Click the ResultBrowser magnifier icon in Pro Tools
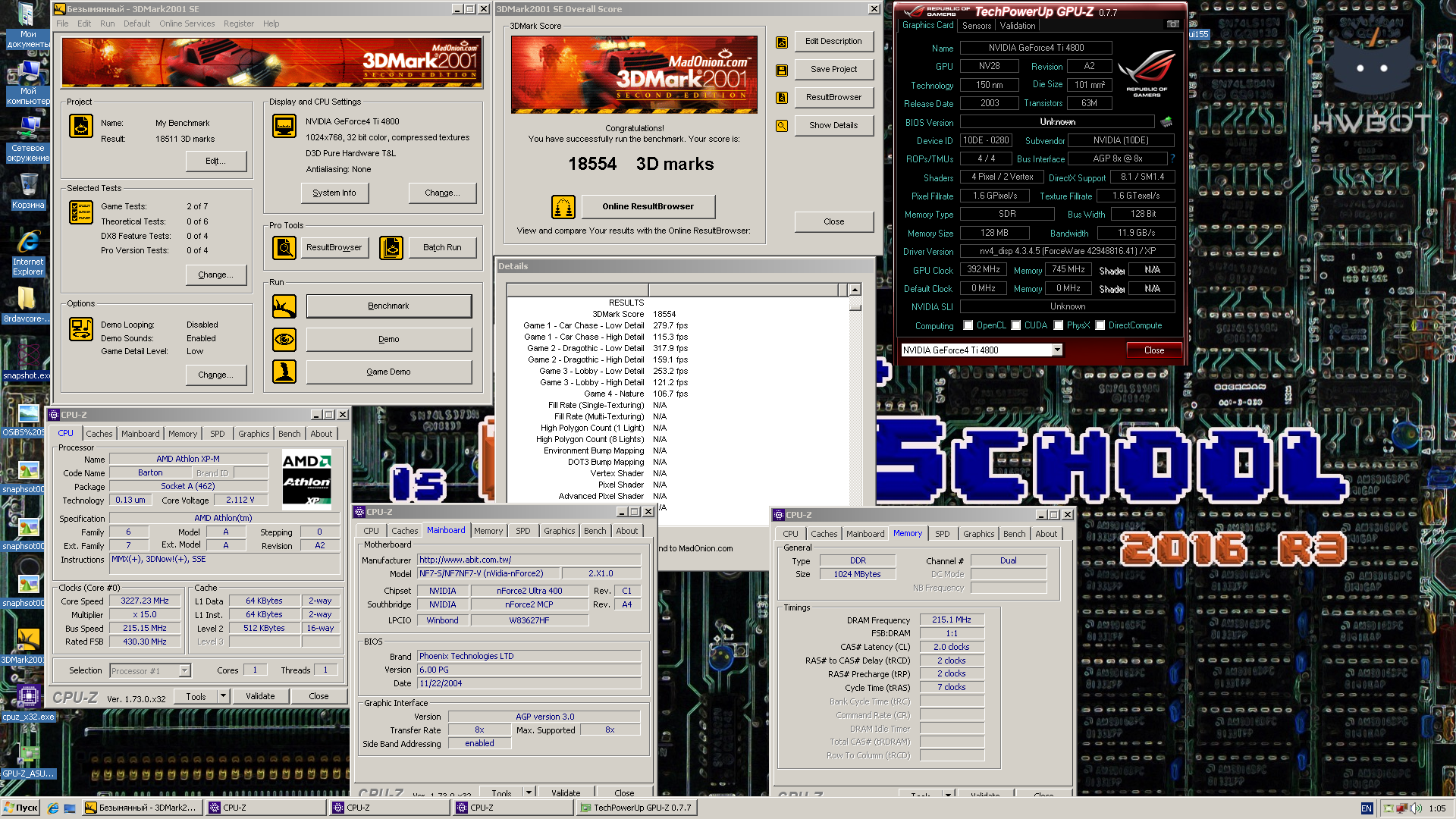Image resolution: width=1456 pixels, height=819 pixels. point(284,247)
